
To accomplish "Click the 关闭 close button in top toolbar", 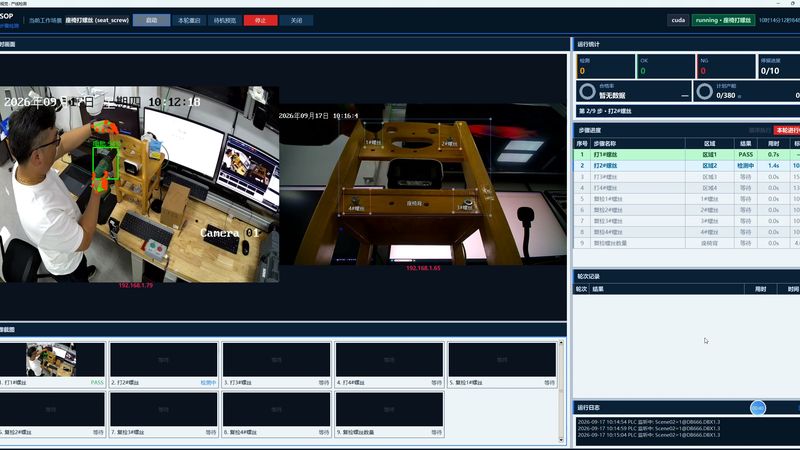I will [296, 20].
